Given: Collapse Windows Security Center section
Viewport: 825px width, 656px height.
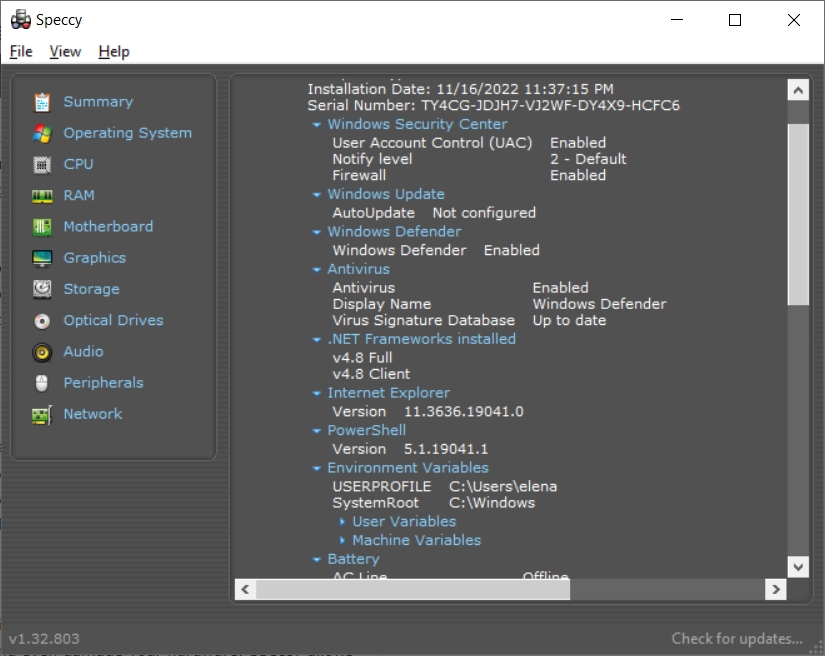Looking at the screenshot, I should click(317, 125).
